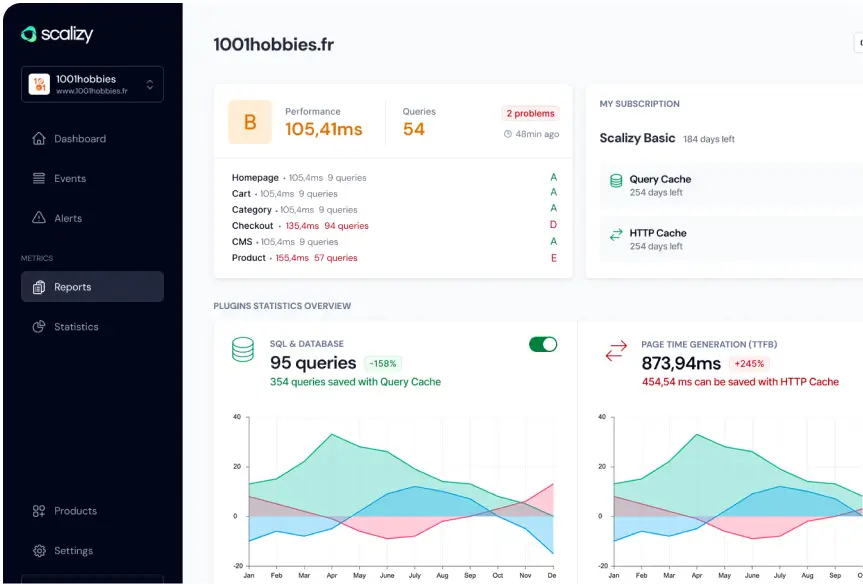Navigate to Statistics
The height and width of the screenshot is (584, 863).
[92, 326]
